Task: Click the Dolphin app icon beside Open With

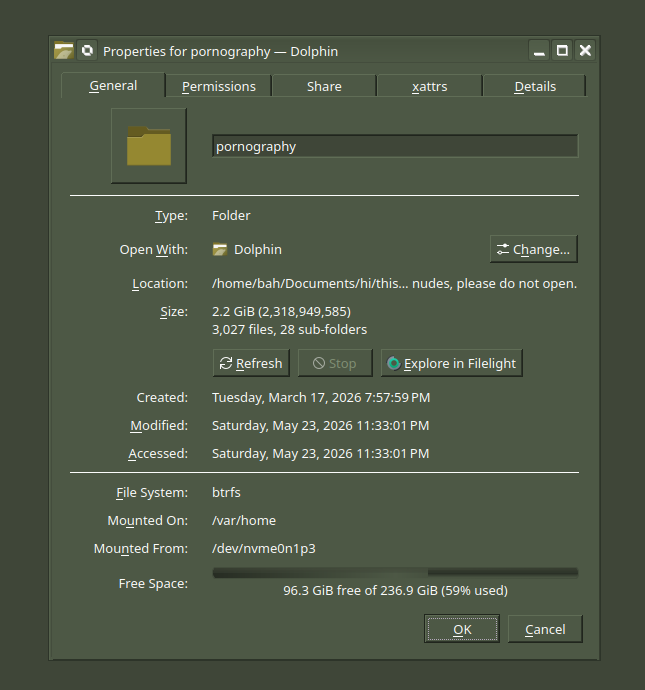Action: point(220,250)
